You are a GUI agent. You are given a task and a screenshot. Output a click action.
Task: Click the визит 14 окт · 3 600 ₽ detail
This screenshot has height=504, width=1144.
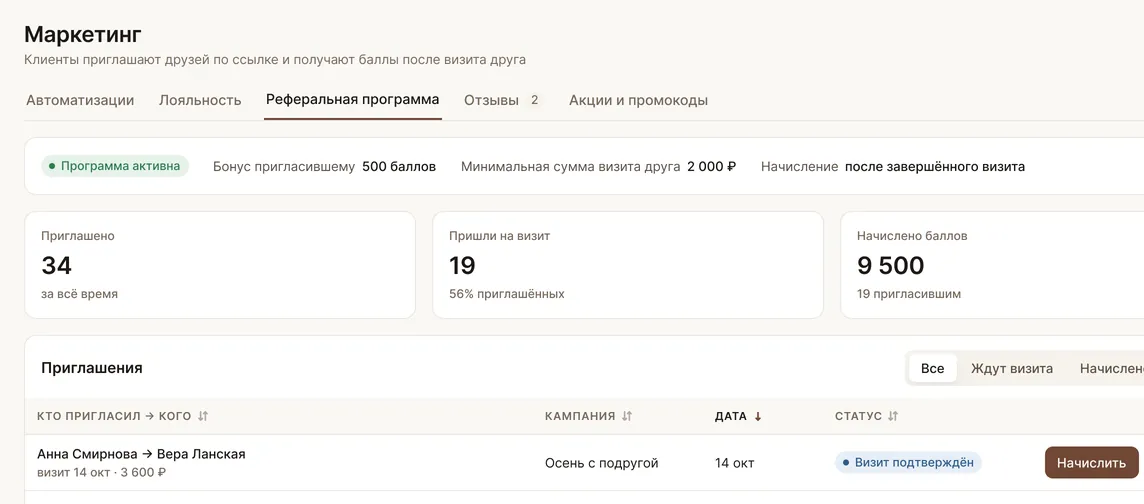point(101,473)
